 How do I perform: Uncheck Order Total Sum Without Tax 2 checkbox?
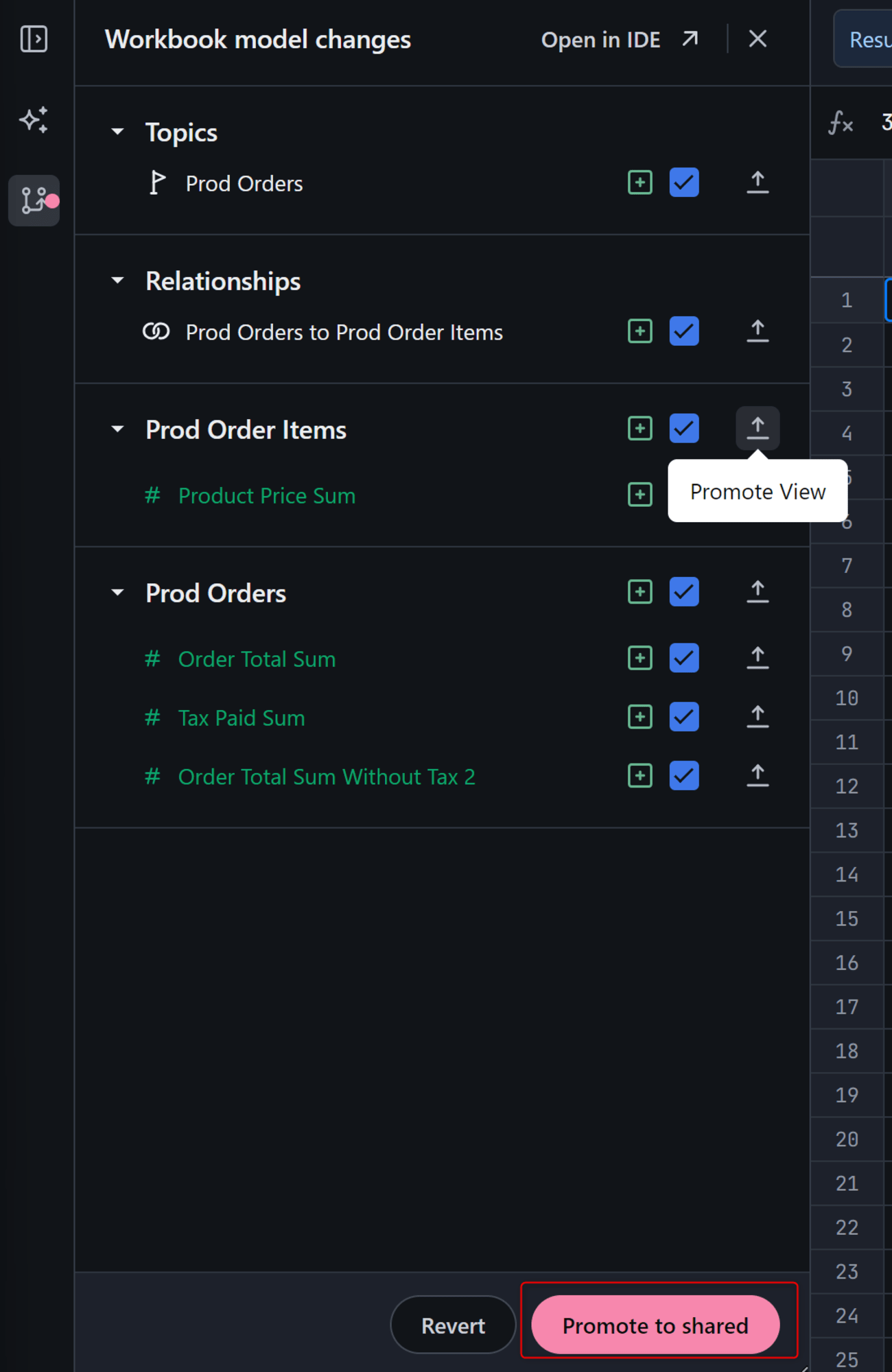coord(684,776)
